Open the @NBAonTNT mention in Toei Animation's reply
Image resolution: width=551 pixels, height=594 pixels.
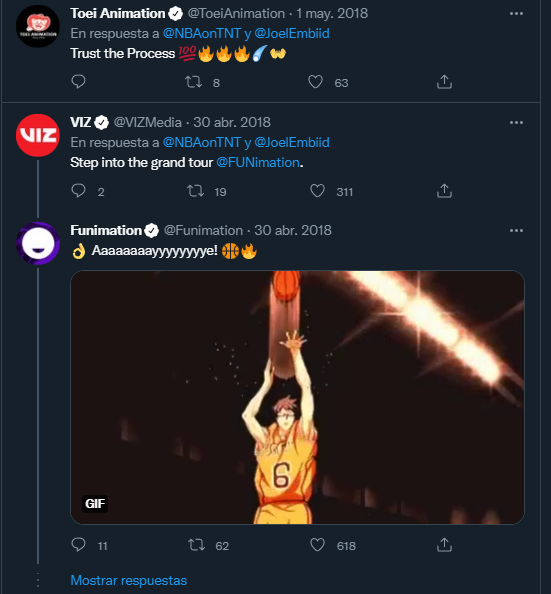(x=202, y=33)
